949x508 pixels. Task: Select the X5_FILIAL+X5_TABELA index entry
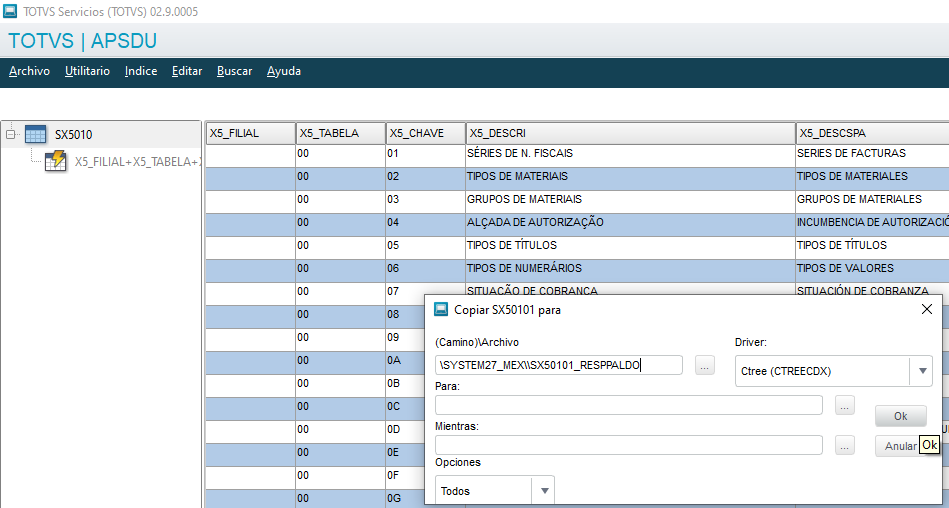point(137,162)
